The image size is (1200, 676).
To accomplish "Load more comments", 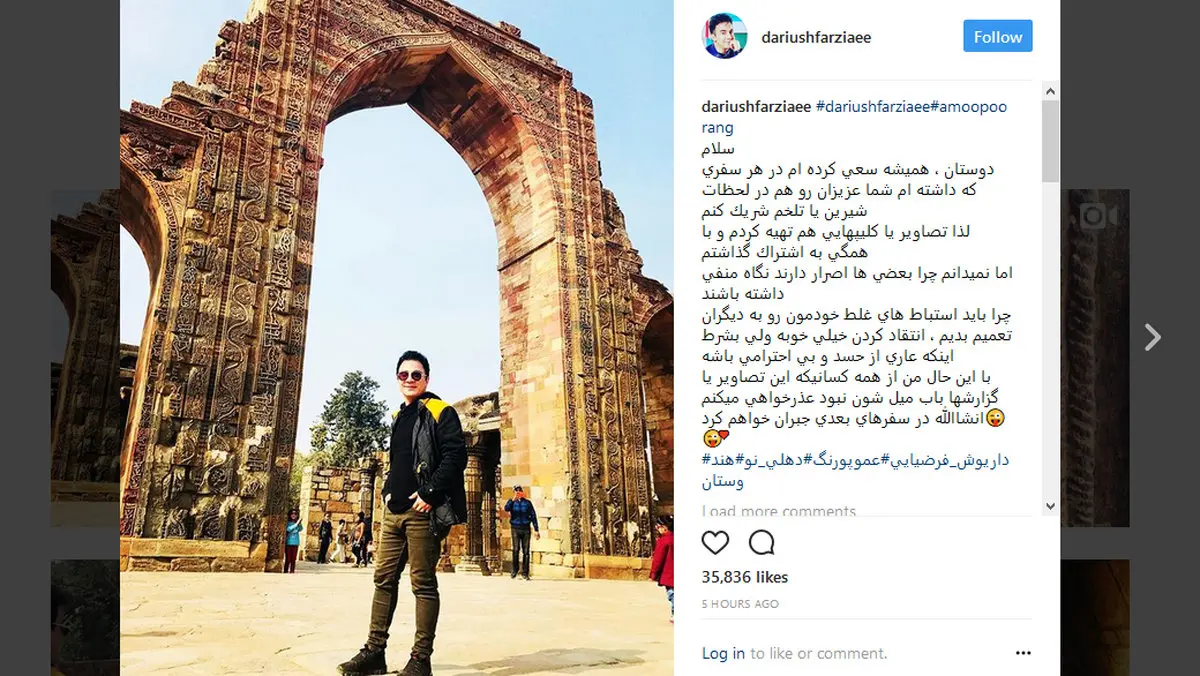I will (779, 511).
